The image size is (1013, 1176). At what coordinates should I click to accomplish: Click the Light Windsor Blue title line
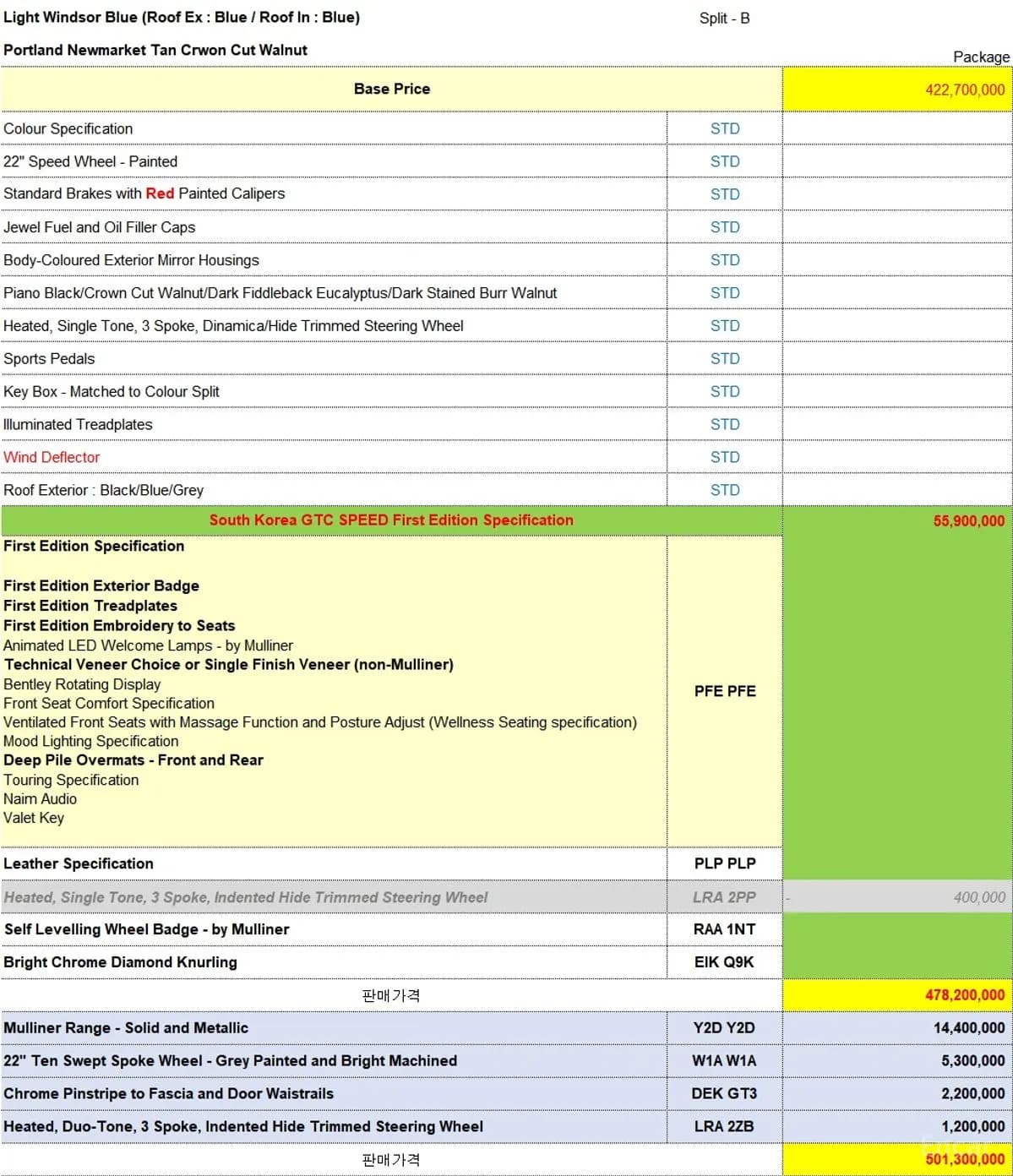click(182, 18)
